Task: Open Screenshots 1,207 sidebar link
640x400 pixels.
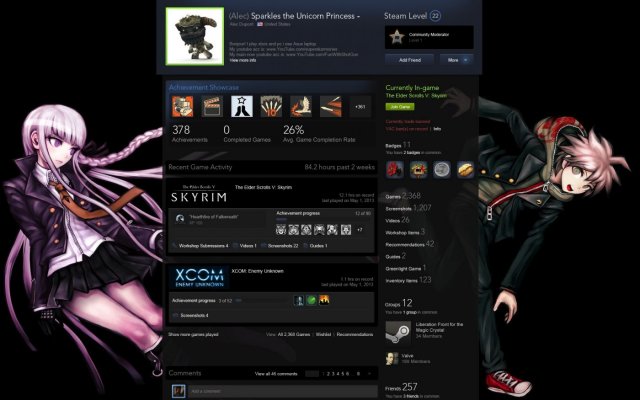Action: [408, 208]
